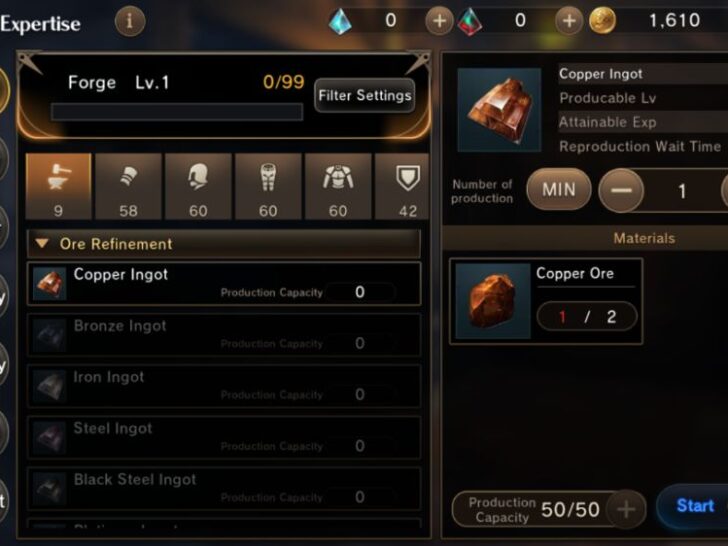This screenshot has width=728, height=546.
Task: Add blue diamonds with plus button
Action: point(439,21)
